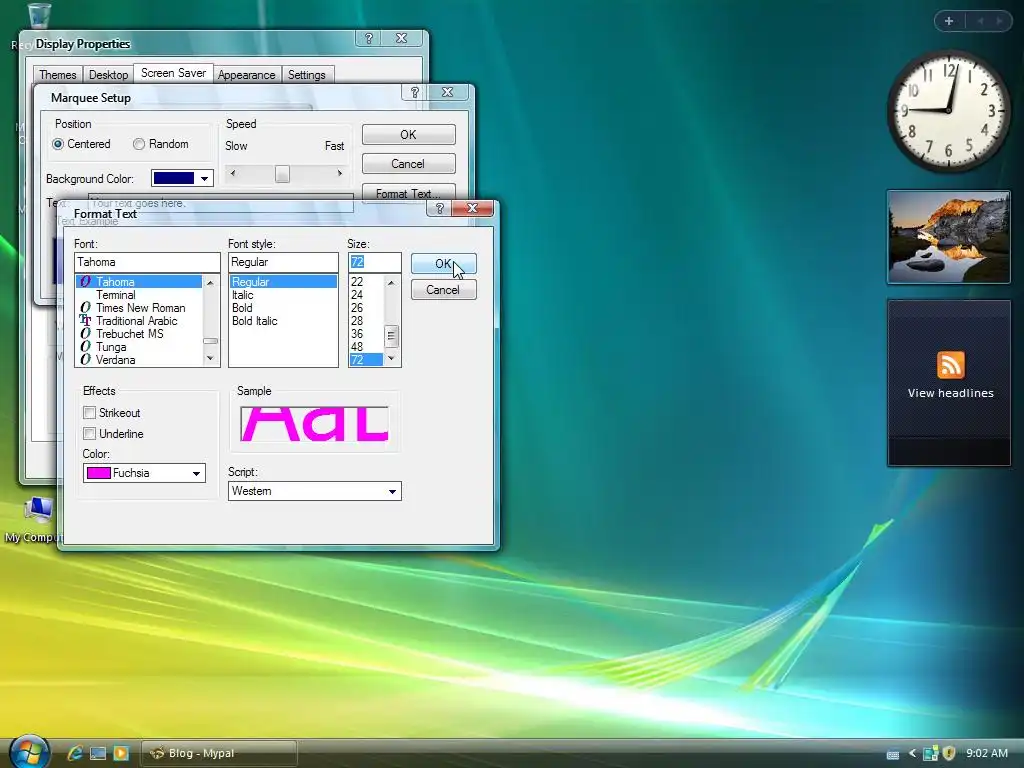Click the Format Text... button in Marquee Setup
This screenshot has height=768, width=1024.
point(408,193)
